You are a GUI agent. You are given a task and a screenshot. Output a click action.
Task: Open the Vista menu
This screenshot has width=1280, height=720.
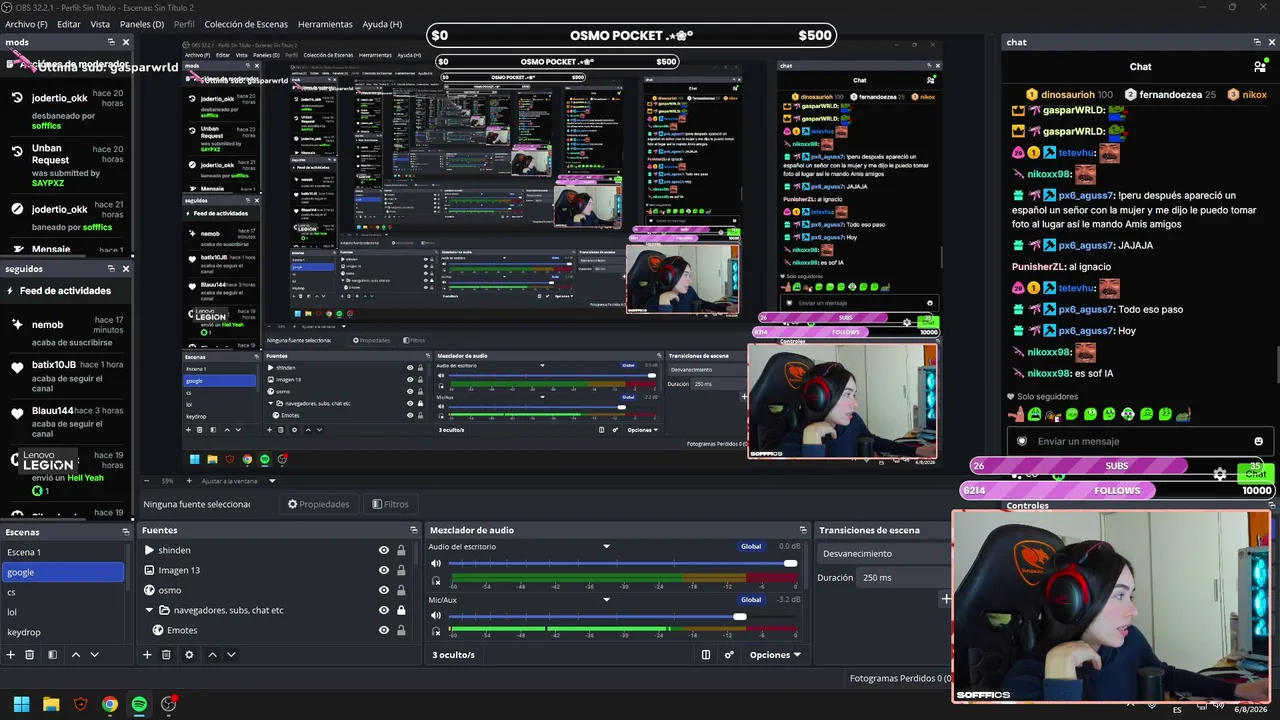click(100, 24)
